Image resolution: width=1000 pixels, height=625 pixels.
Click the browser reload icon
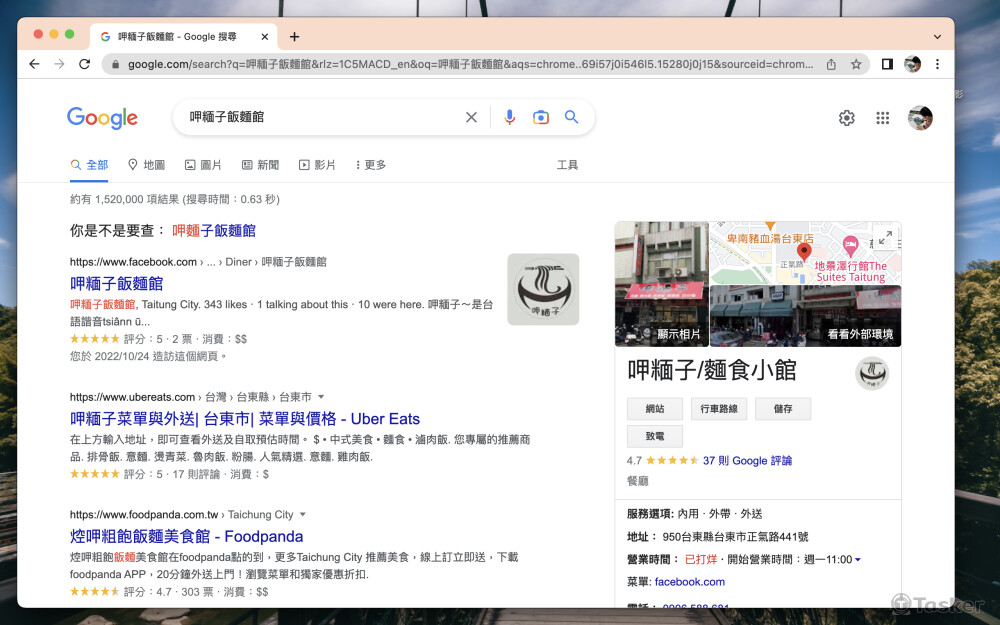(x=84, y=63)
